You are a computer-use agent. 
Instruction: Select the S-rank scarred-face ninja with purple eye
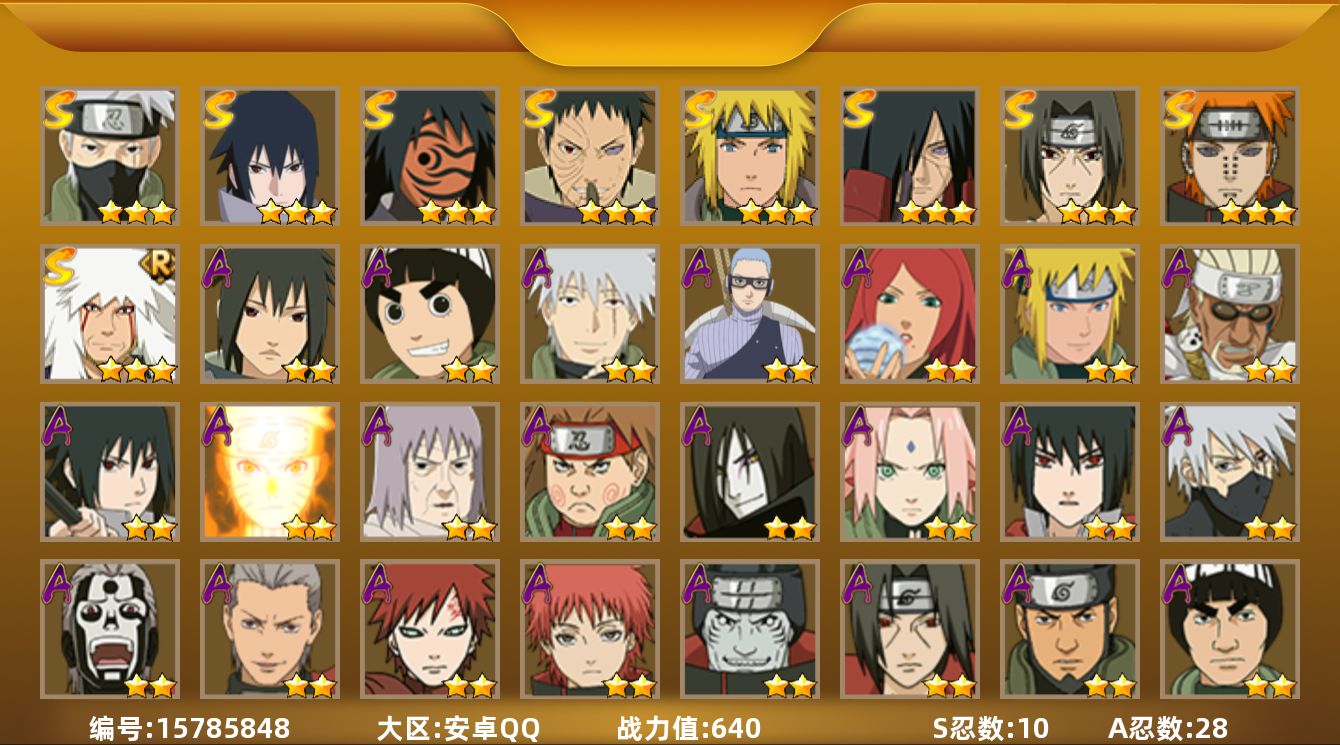[x=590, y=156]
